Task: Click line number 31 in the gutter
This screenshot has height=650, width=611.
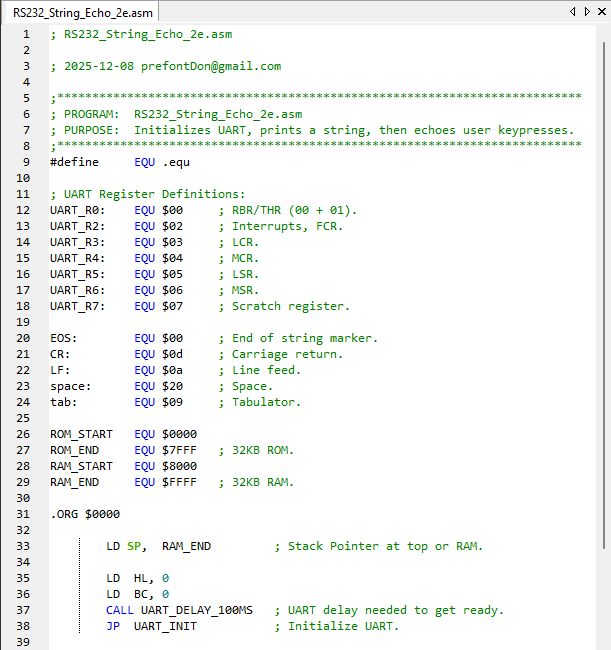Action: click(24, 514)
